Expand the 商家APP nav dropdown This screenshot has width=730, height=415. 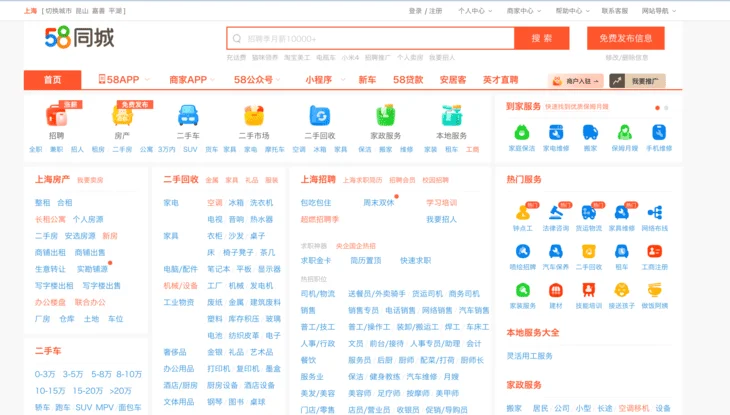pos(192,80)
